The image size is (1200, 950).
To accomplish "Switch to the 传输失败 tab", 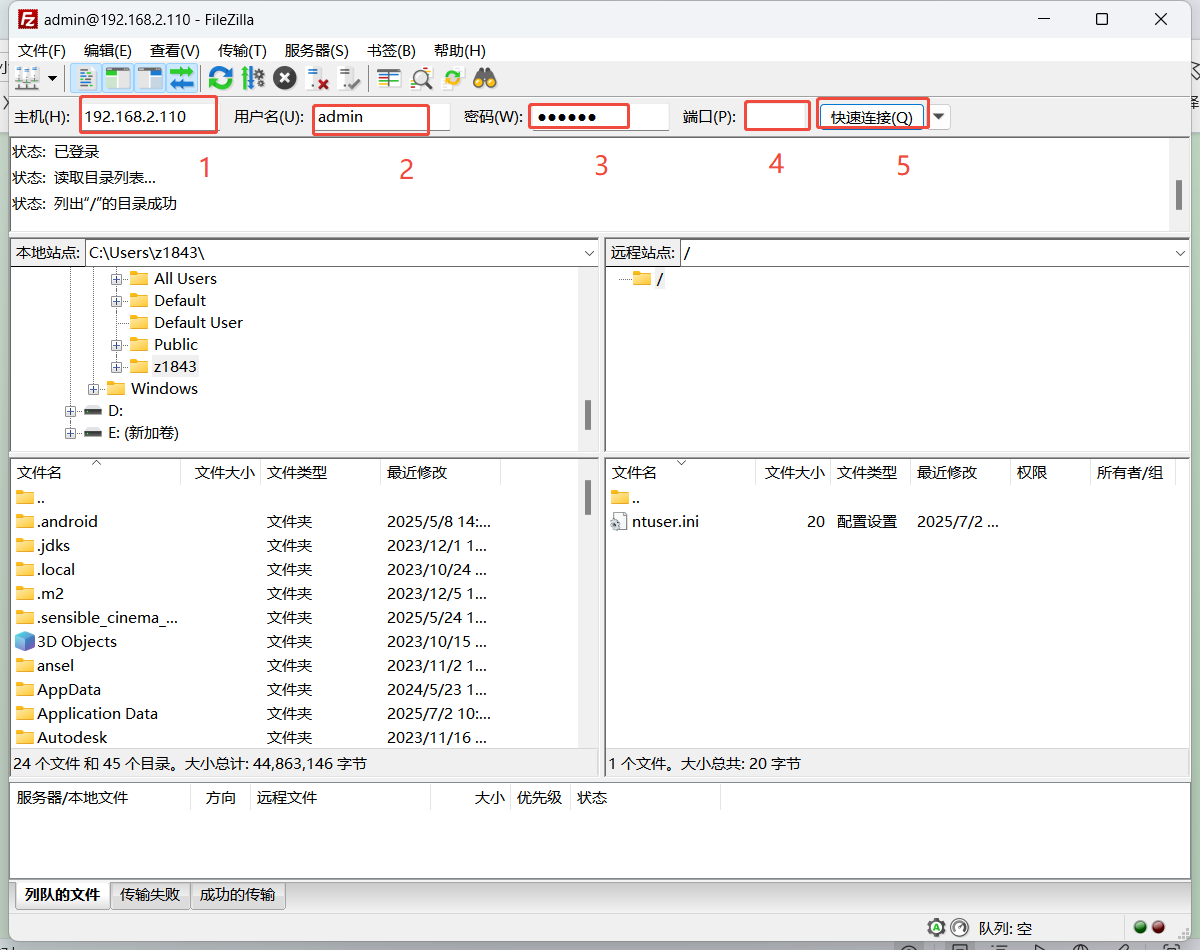I will (x=151, y=895).
